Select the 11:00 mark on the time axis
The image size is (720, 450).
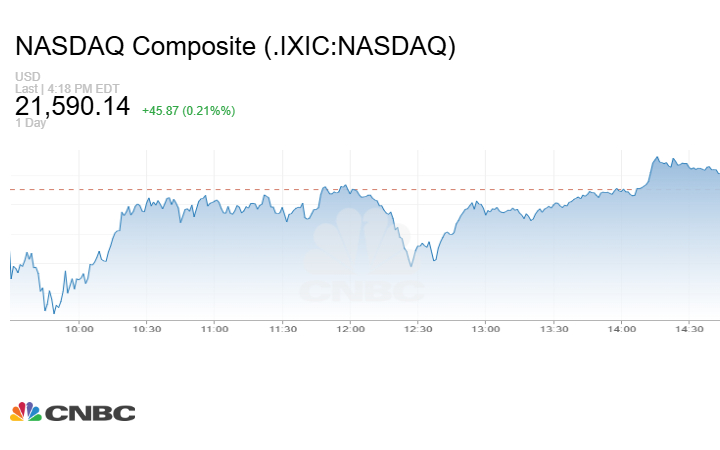coord(215,329)
